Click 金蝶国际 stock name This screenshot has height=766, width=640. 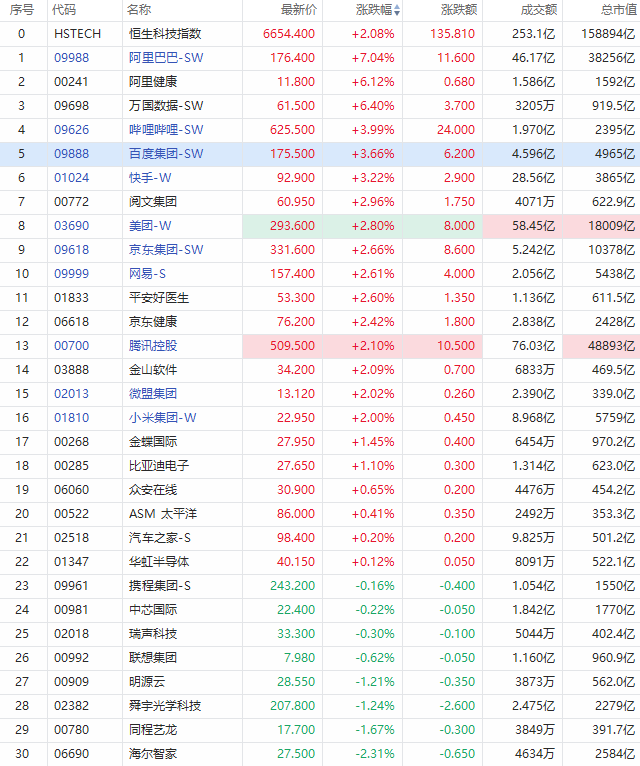coord(153,442)
